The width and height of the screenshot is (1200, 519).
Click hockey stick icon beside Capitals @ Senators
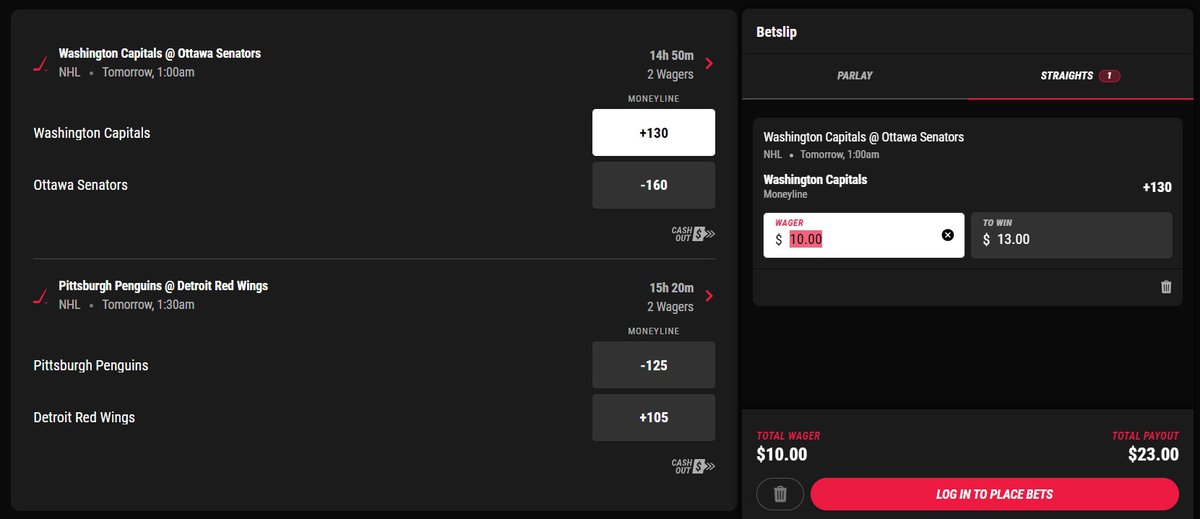40,64
